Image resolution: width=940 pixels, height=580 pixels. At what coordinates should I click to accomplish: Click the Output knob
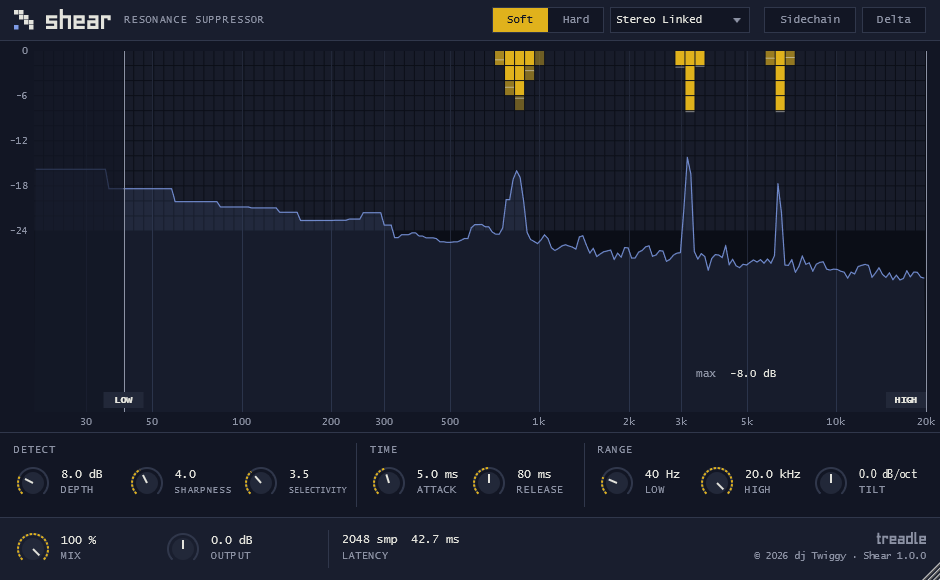[x=183, y=548]
